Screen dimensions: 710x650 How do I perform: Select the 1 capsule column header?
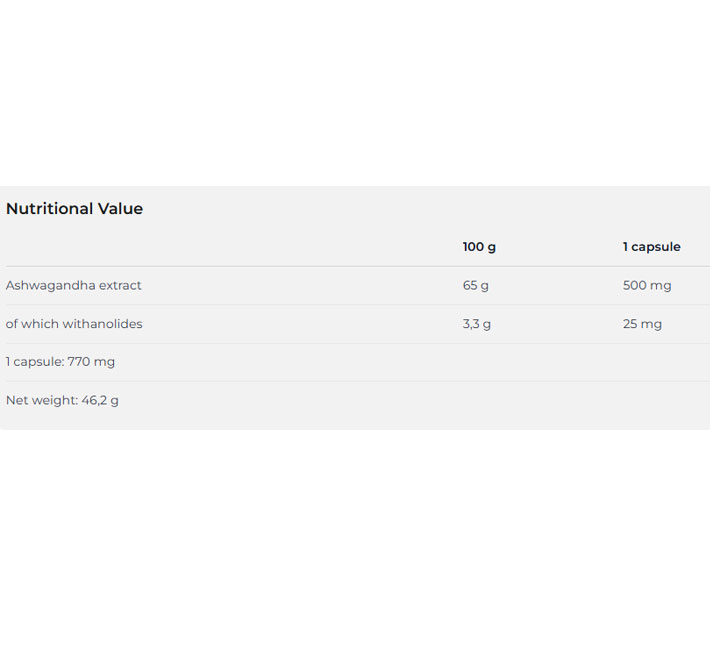[x=651, y=247]
